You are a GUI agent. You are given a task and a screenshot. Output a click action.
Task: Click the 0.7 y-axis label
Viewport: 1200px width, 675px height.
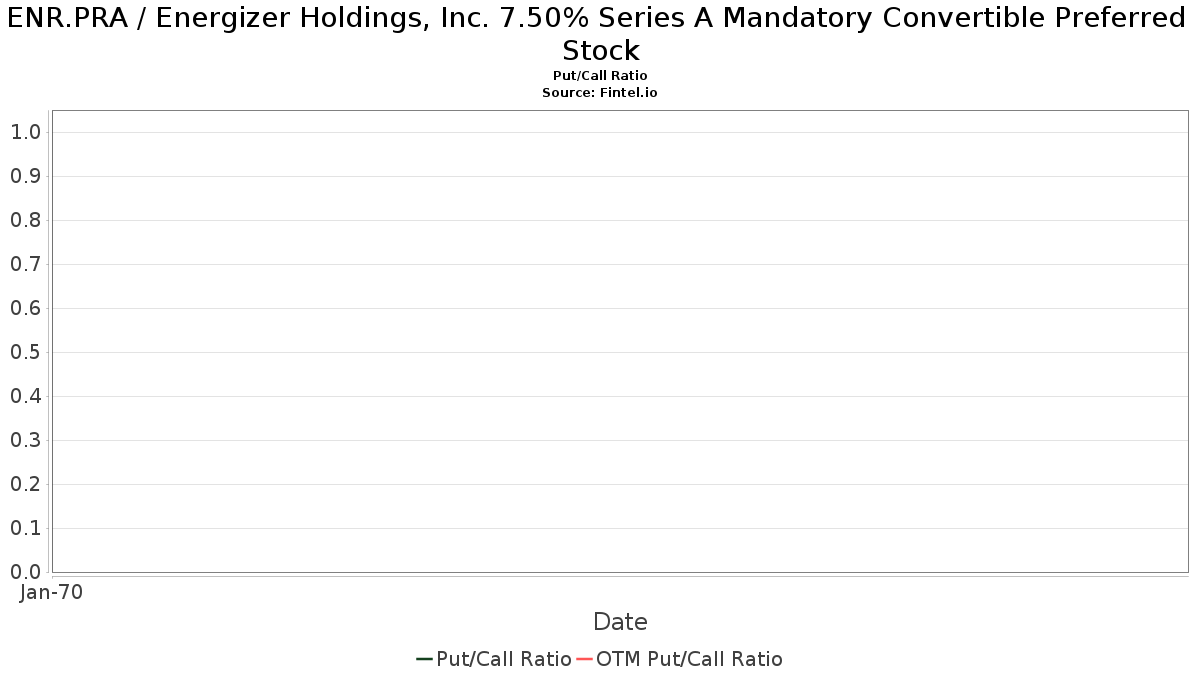click(26, 264)
